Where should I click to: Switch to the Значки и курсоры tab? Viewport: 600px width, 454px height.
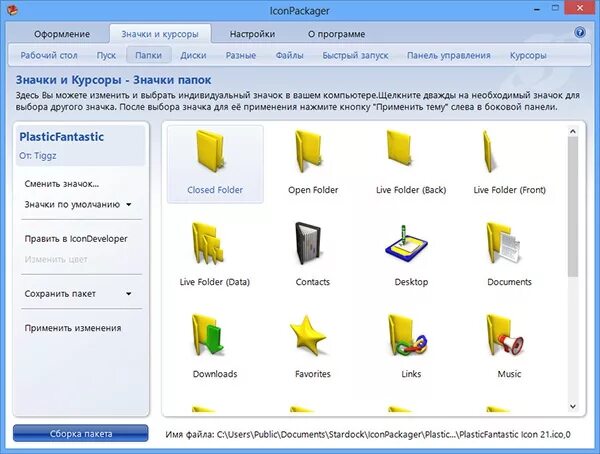point(160,34)
